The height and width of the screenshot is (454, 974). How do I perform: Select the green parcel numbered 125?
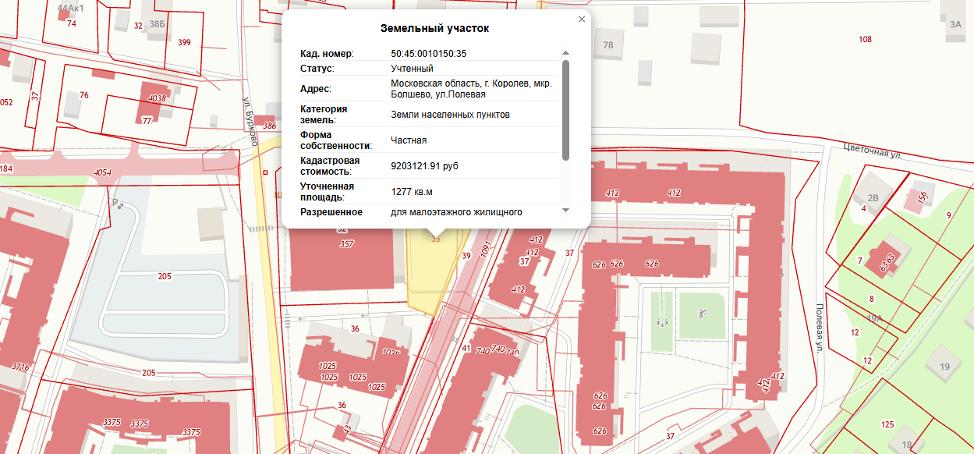[x=886, y=425]
